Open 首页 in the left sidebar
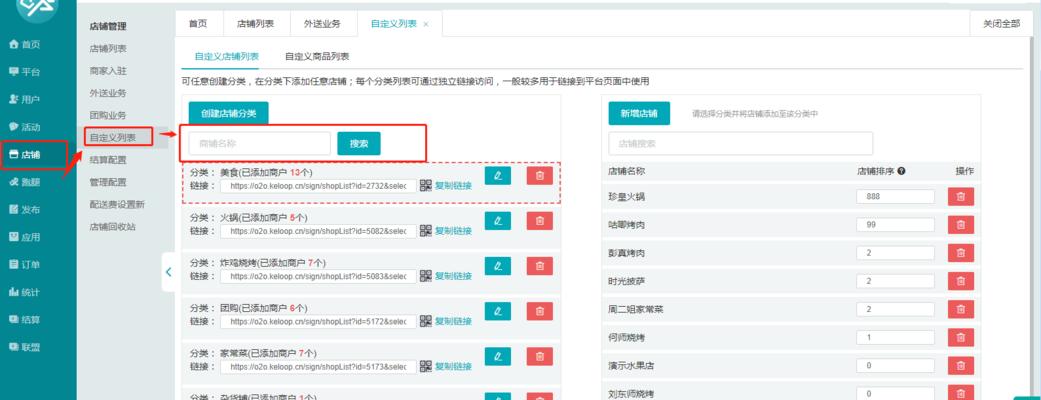Image resolution: width=1041 pixels, height=400 pixels. [25, 45]
